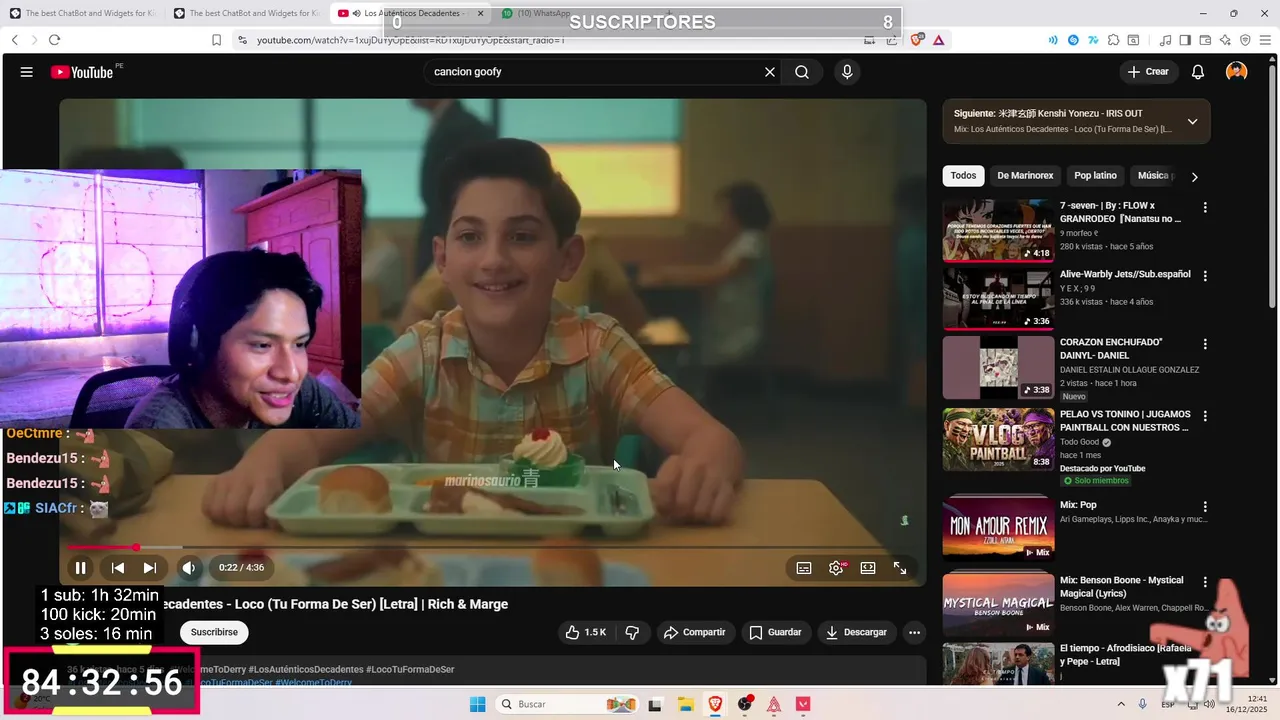Image resolution: width=1280 pixels, height=720 pixels.
Task: Open File Explorer from taskbar
Action: pyautogui.click(x=685, y=704)
